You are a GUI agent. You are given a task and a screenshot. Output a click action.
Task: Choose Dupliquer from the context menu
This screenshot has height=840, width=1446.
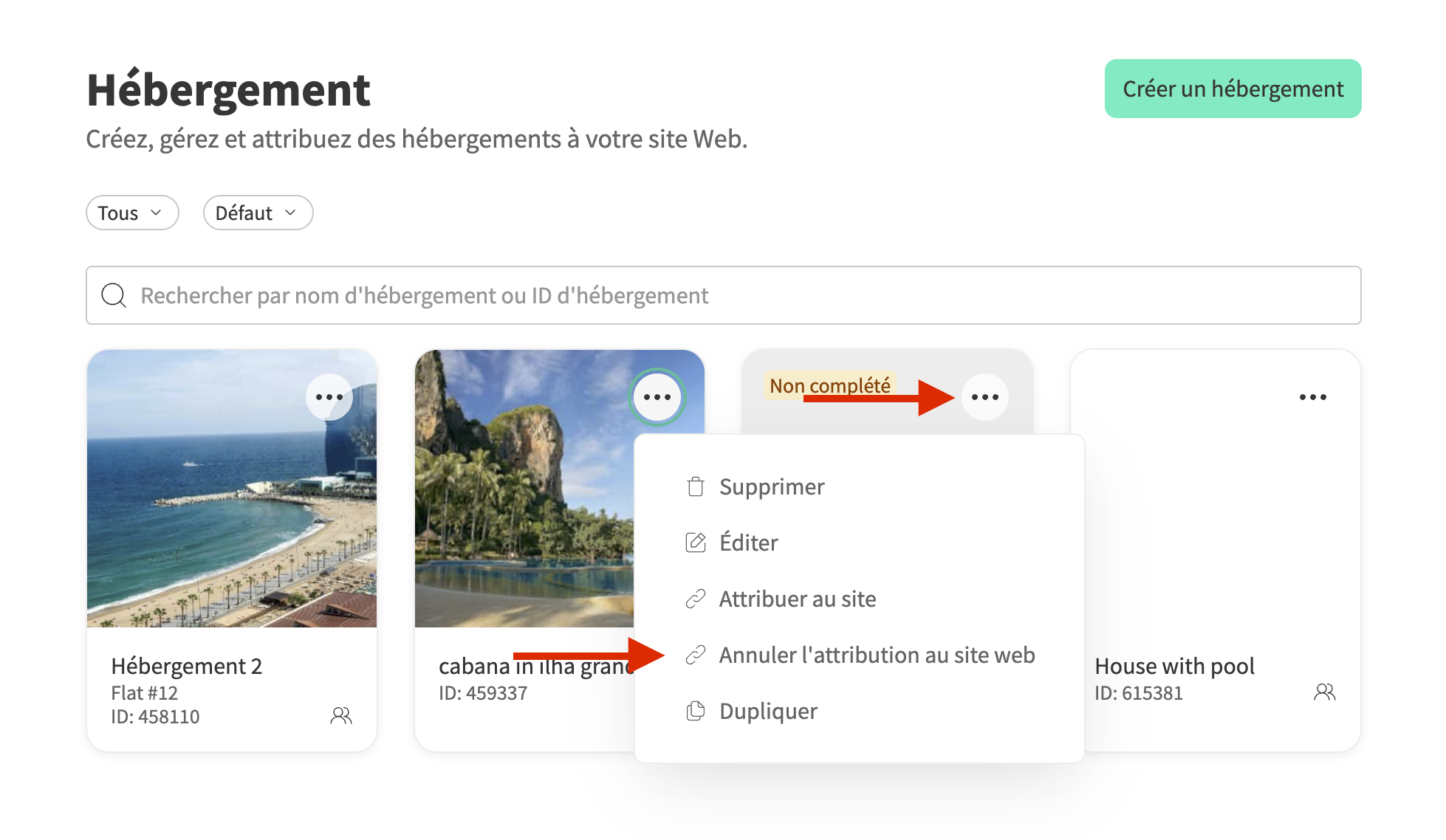pos(768,712)
